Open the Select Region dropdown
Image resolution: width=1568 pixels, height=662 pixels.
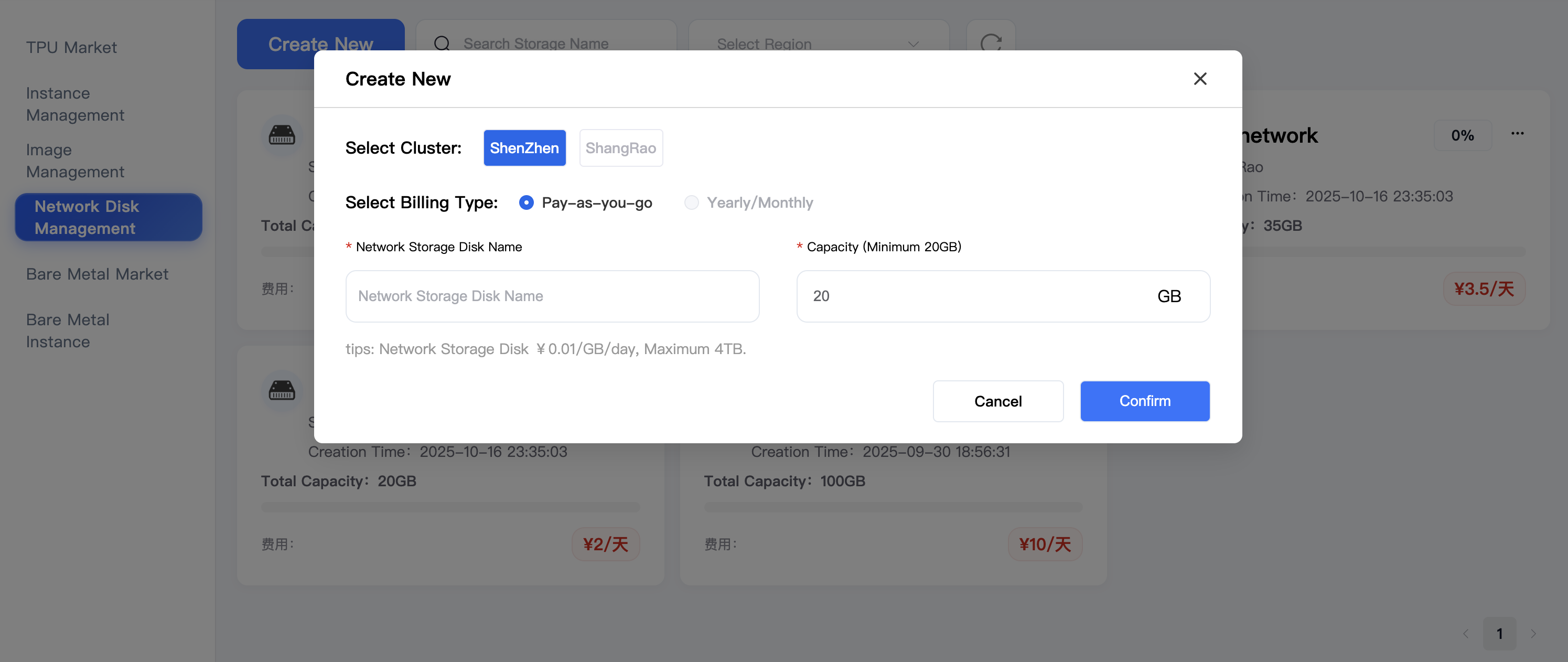click(818, 43)
